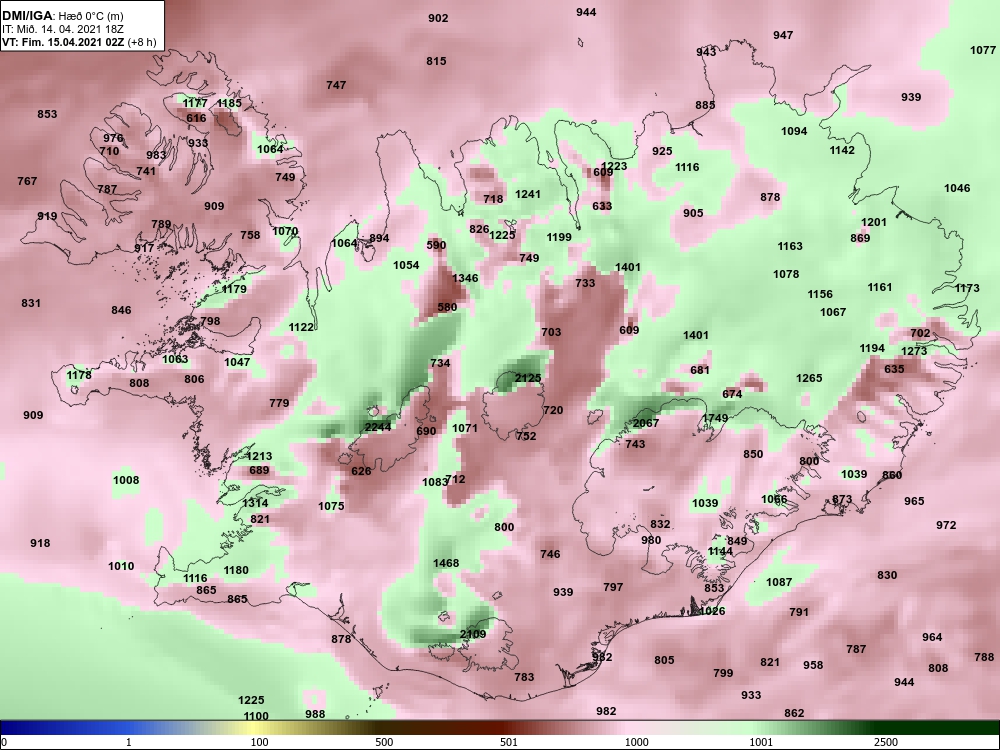Click the map value 976
Viewport: 1000px width, 750px height.
pos(114,138)
